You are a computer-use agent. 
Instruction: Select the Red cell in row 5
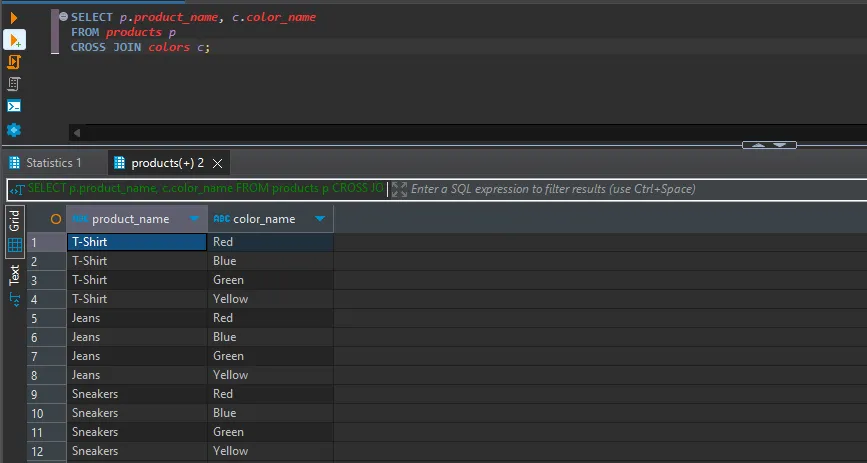coord(270,318)
